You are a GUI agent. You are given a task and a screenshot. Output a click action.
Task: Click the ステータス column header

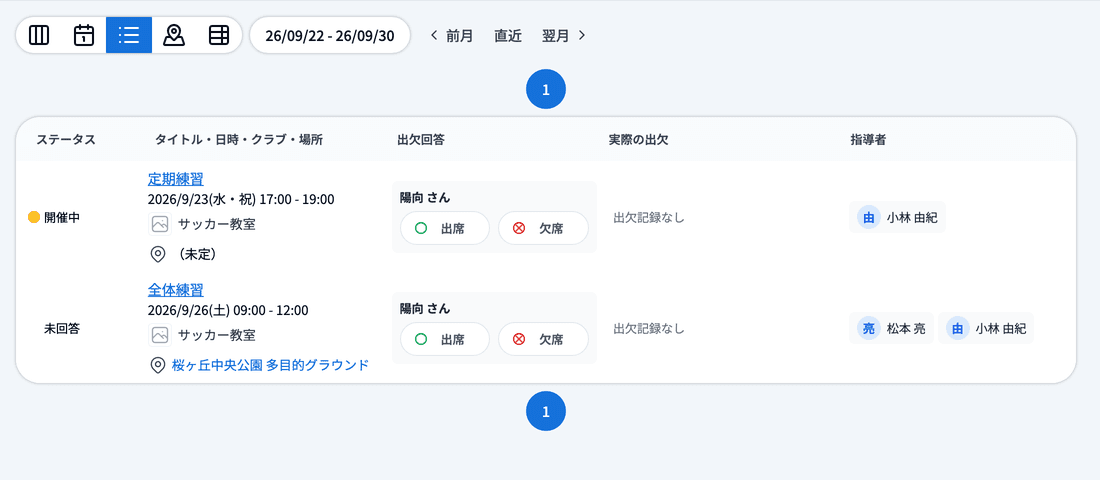click(66, 140)
